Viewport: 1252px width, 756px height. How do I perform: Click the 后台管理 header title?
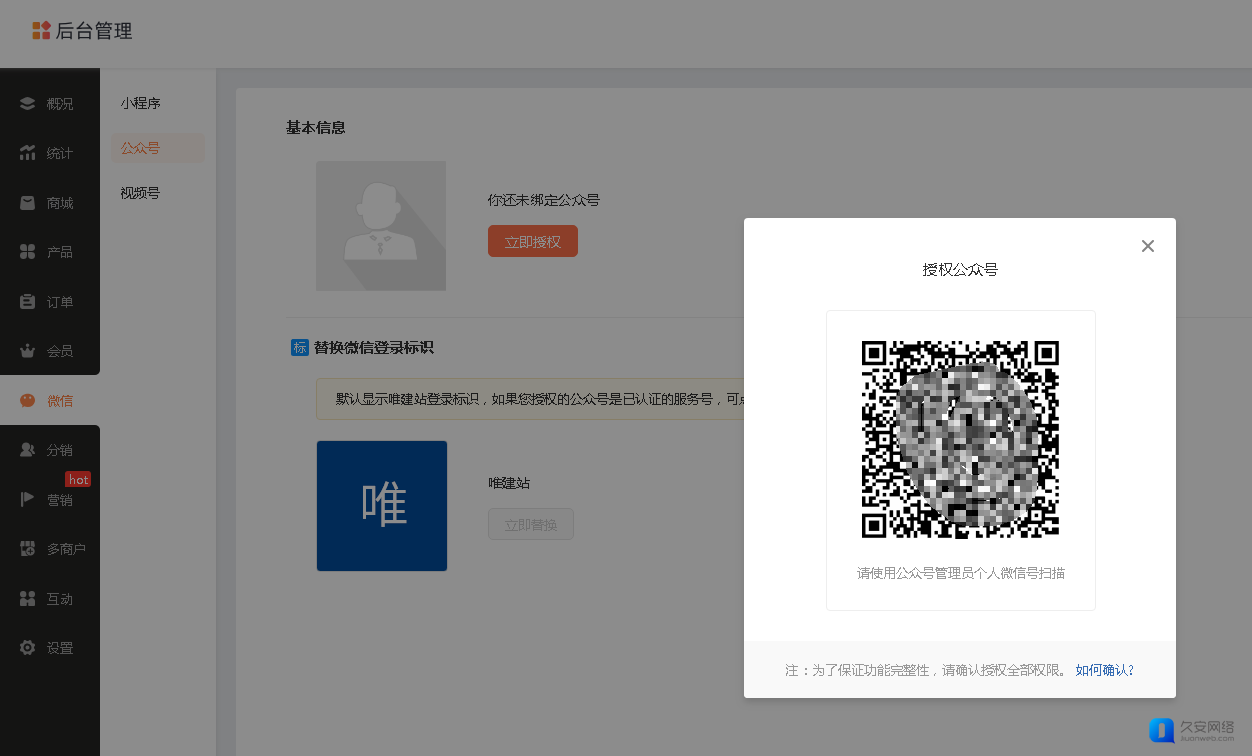pos(94,31)
